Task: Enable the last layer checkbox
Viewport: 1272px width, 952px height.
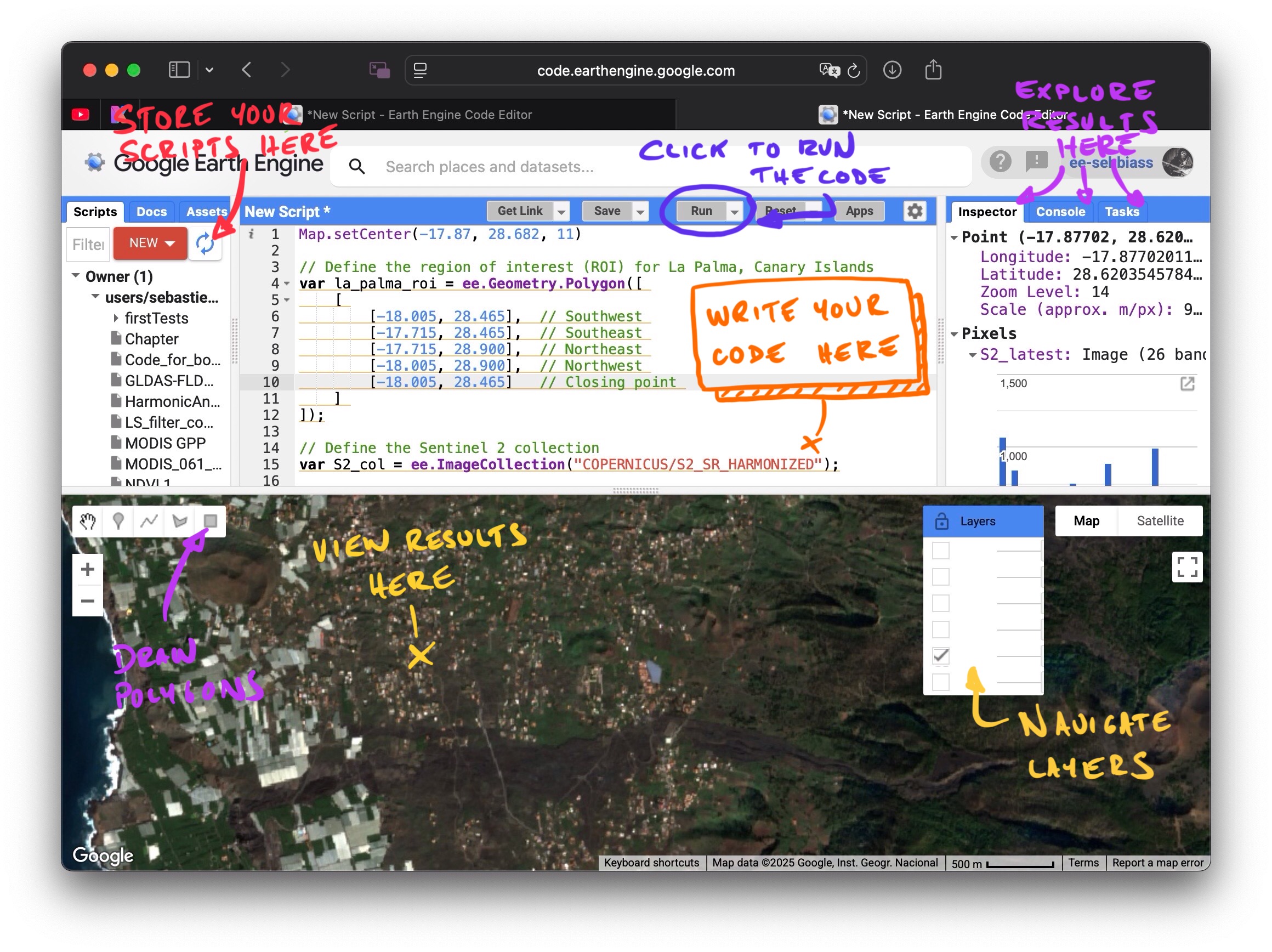Action: click(941, 682)
